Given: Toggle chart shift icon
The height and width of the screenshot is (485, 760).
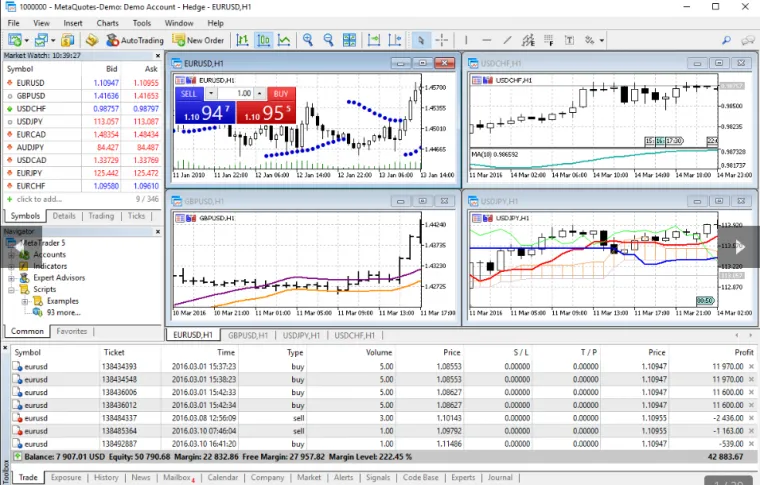Looking at the screenshot, I should pos(395,40).
